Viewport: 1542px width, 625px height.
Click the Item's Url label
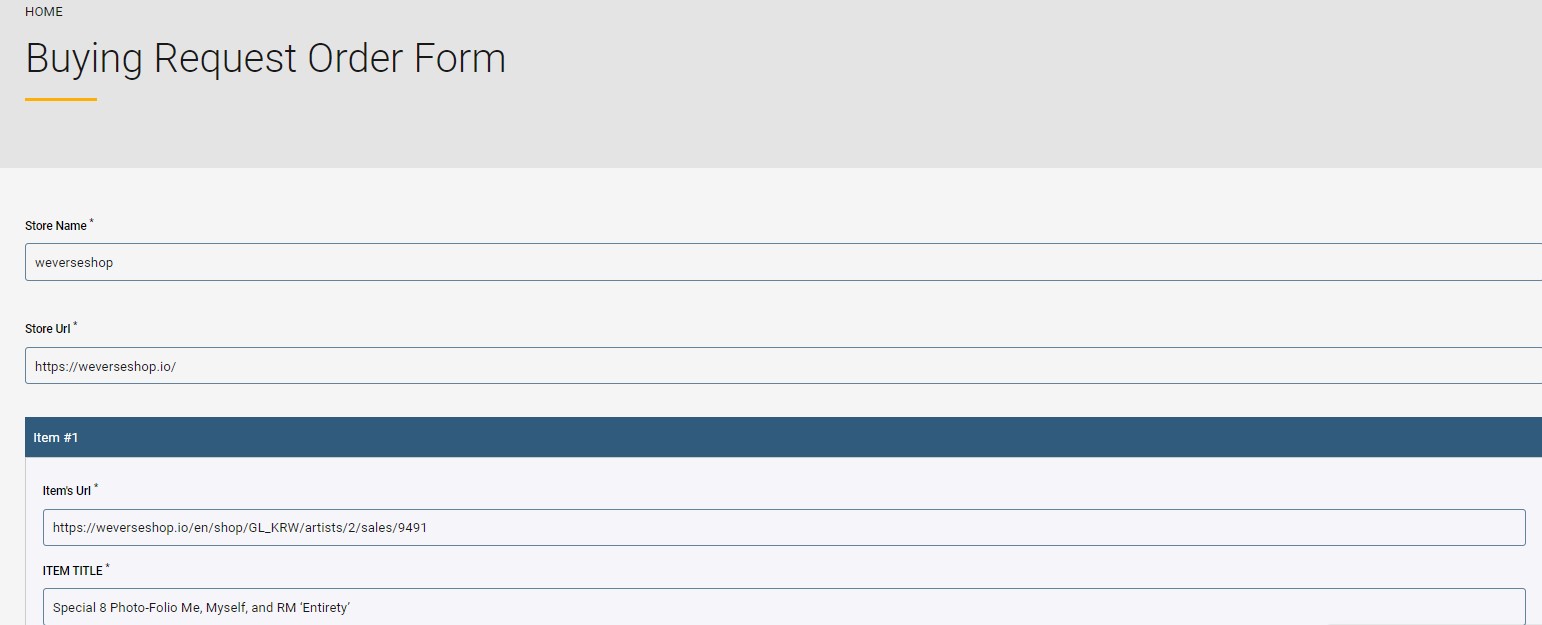point(67,491)
